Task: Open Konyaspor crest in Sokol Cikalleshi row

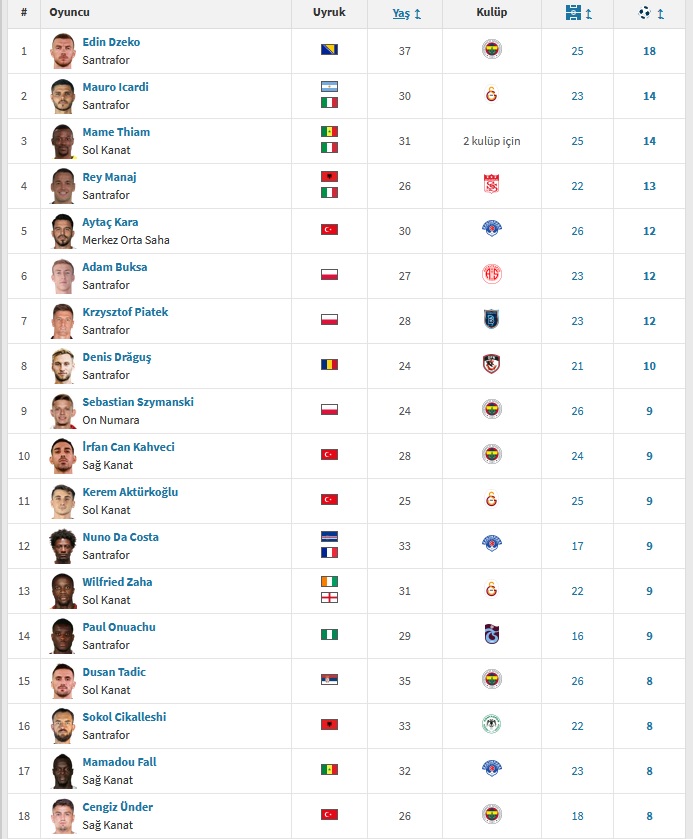Action: 491,724
